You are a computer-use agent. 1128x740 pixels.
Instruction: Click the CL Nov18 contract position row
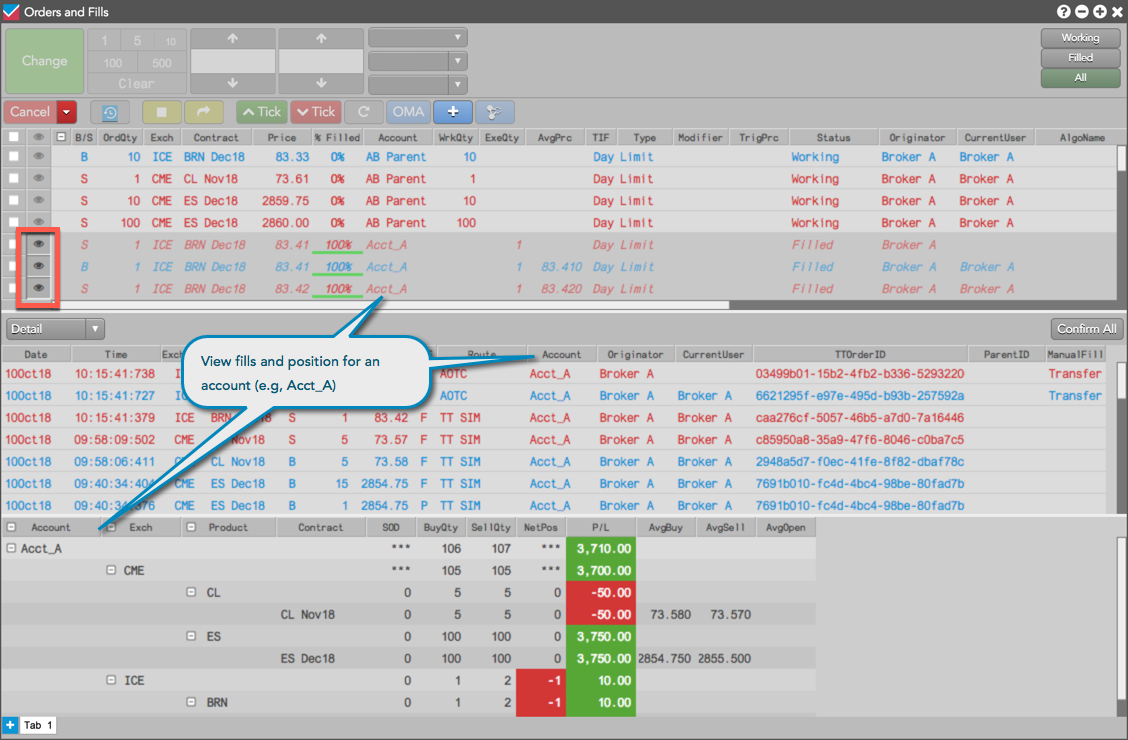[x=408, y=614]
